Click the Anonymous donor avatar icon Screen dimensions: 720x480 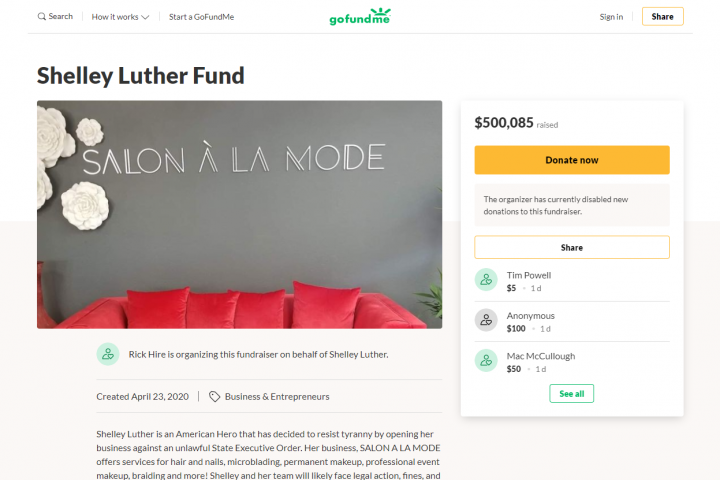tap(486, 320)
